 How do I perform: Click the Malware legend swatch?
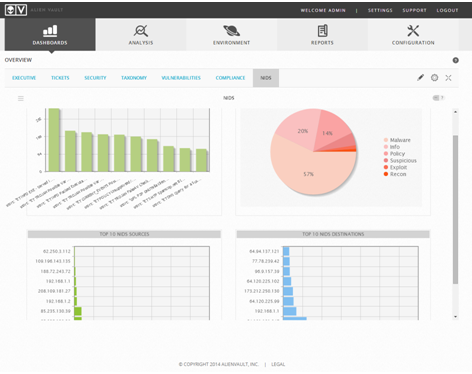pyautogui.click(x=386, y=140)
